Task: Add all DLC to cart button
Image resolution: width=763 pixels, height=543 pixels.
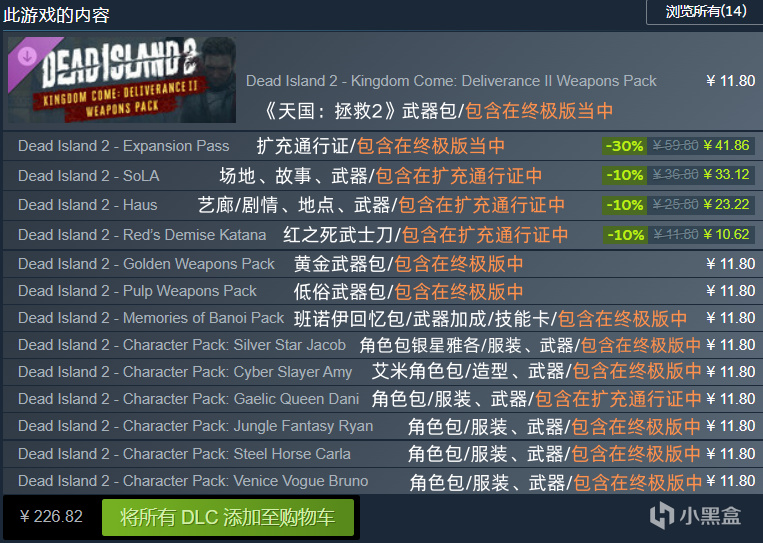Action: click(x=228, y=517)
